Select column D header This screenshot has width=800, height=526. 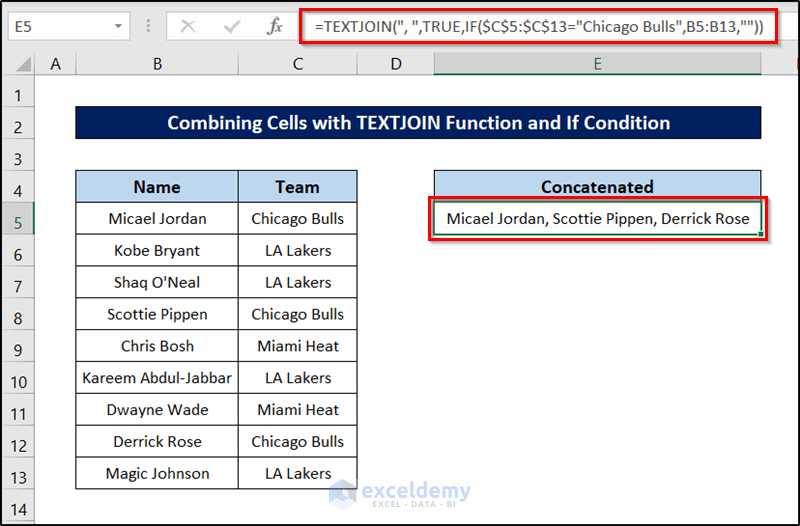pos(395,64)
